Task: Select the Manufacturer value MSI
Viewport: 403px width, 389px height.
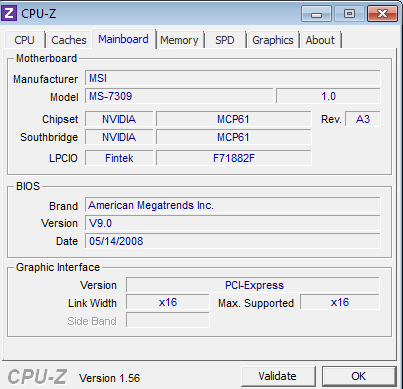Action: click(232, 78)
